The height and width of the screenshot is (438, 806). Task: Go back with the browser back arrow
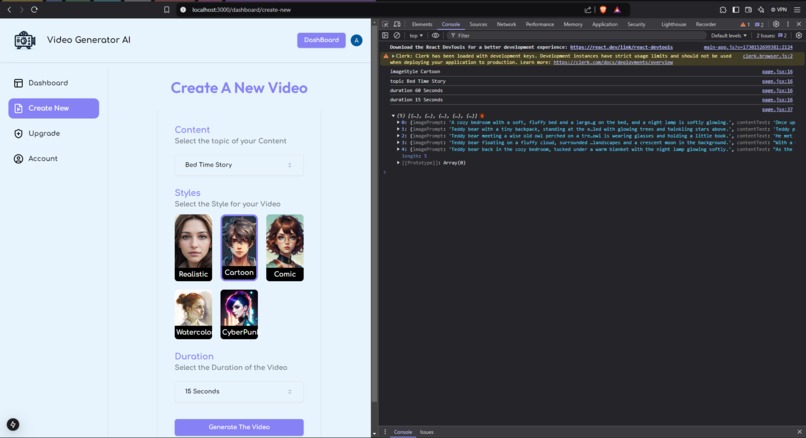(9, 9)
